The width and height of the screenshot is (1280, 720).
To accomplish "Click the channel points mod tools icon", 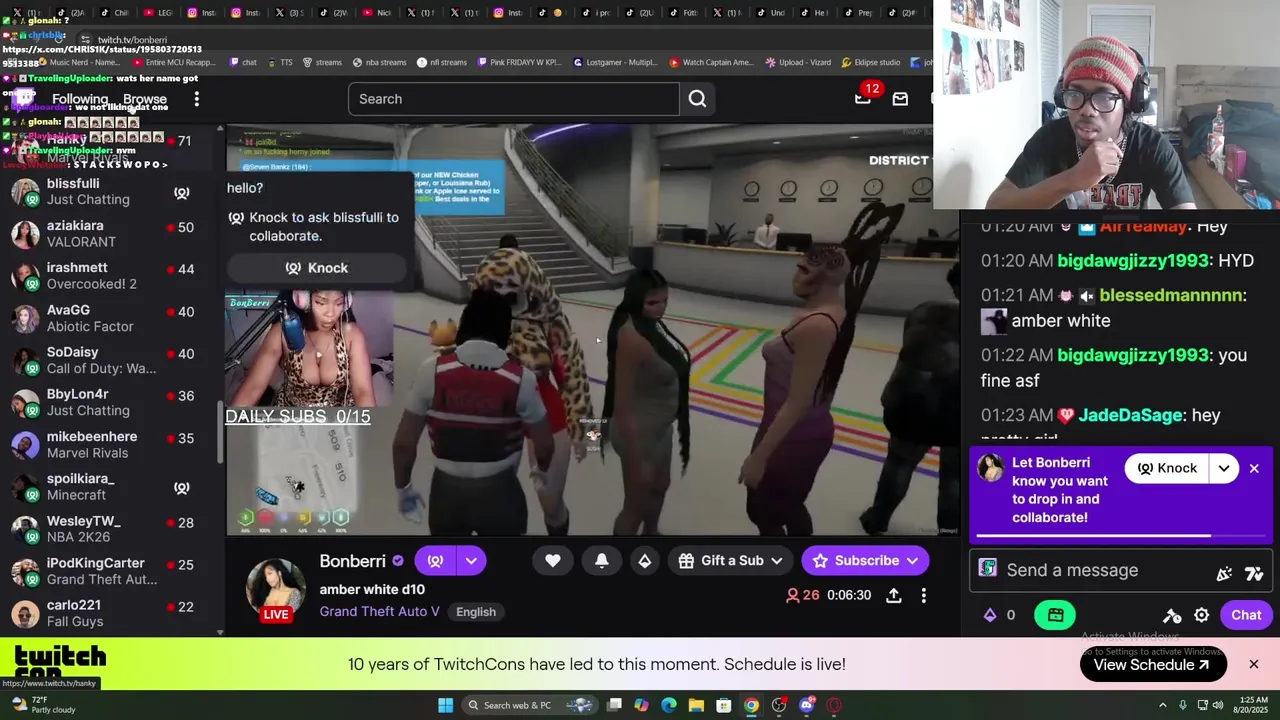I will pyautogui.click(x=1172, y=615).
